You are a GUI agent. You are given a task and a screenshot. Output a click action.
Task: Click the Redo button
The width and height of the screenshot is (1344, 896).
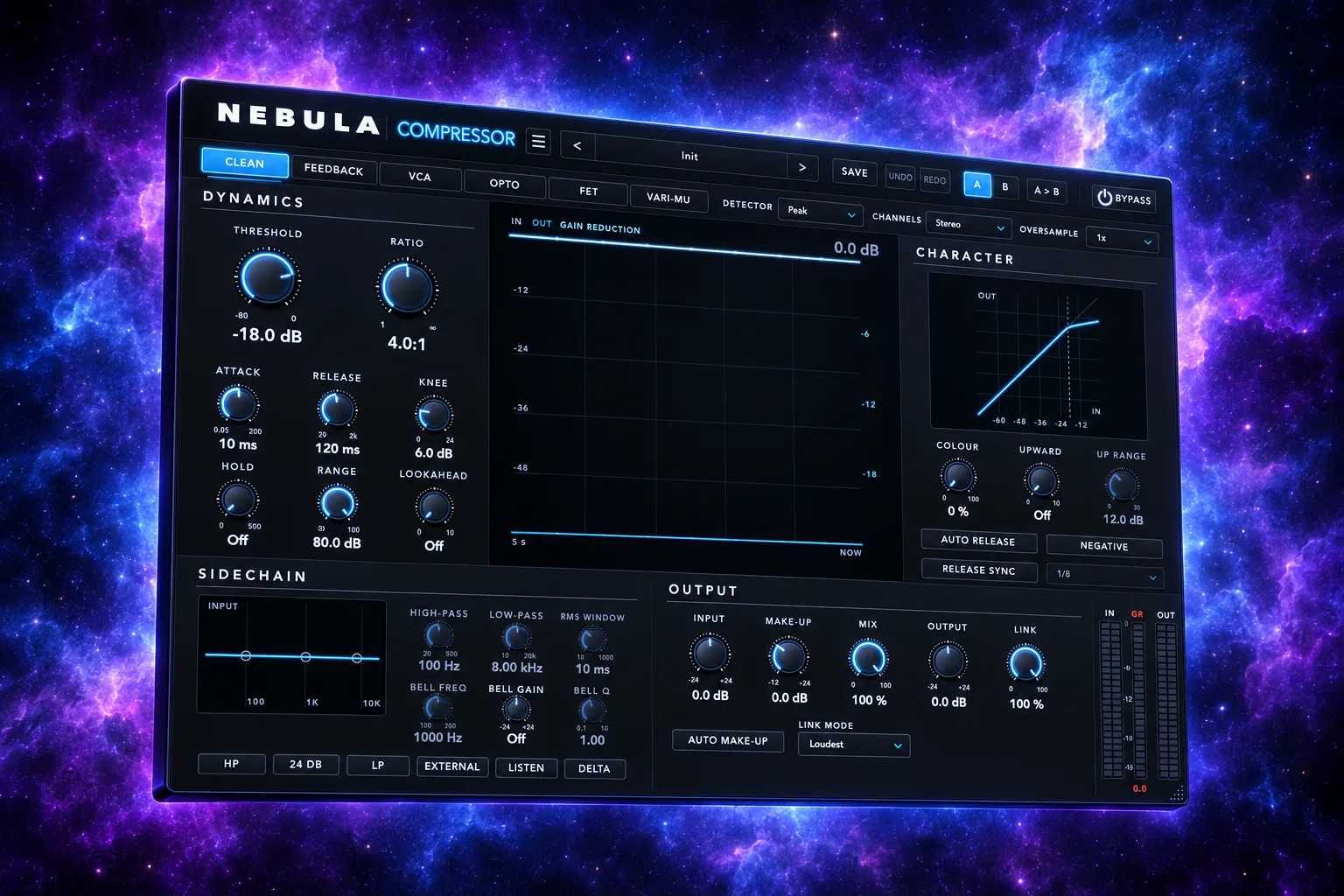[x=934, y=180]
